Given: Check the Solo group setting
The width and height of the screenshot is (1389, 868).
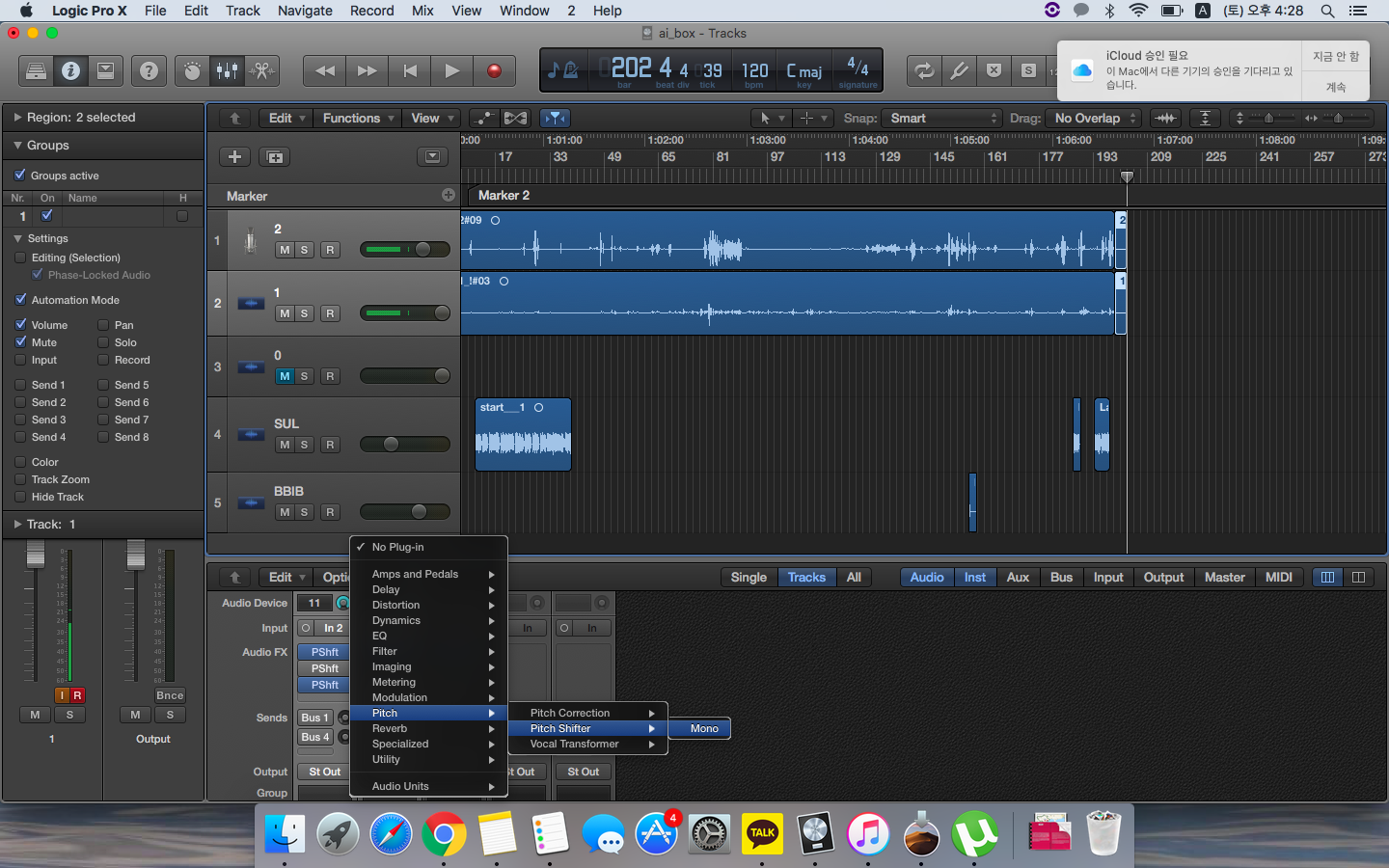Looking at the screenshot, I should point(103,342).
